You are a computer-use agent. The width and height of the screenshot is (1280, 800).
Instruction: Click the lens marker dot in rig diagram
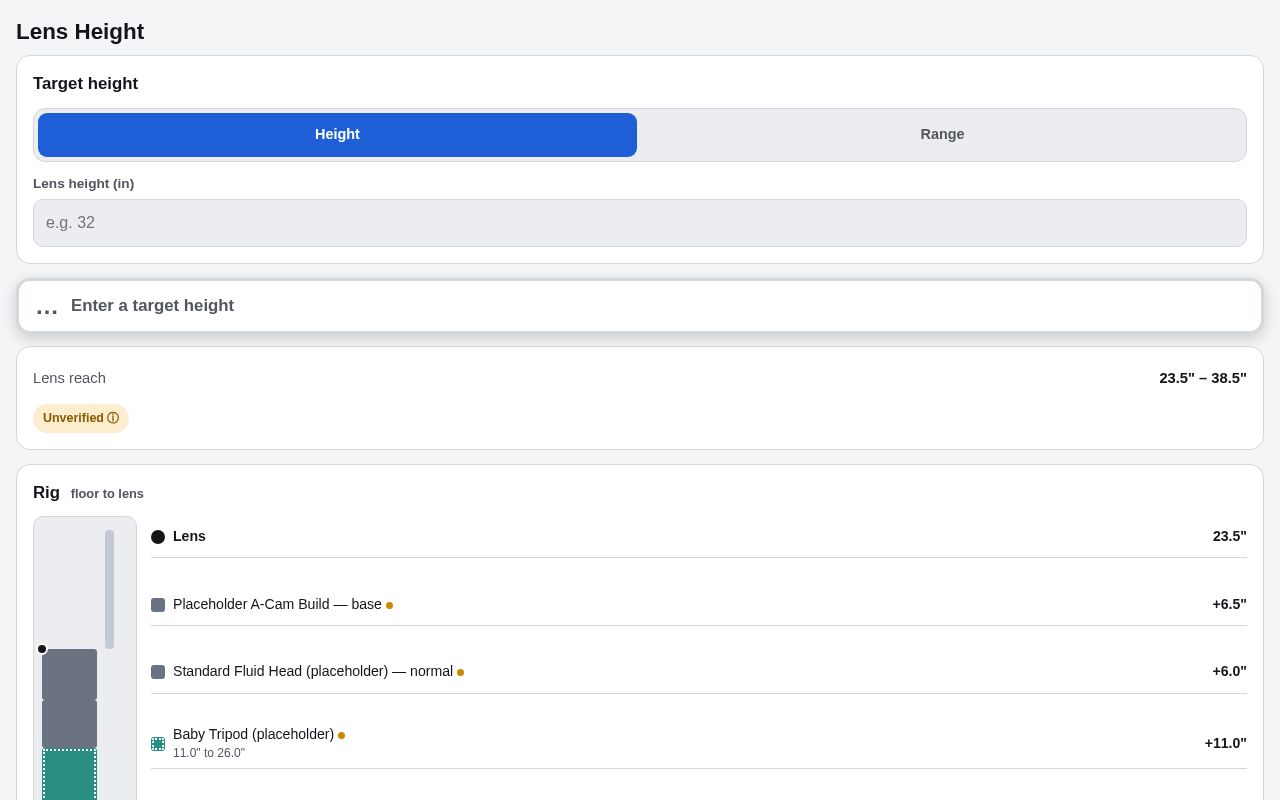tap(42, 649)
